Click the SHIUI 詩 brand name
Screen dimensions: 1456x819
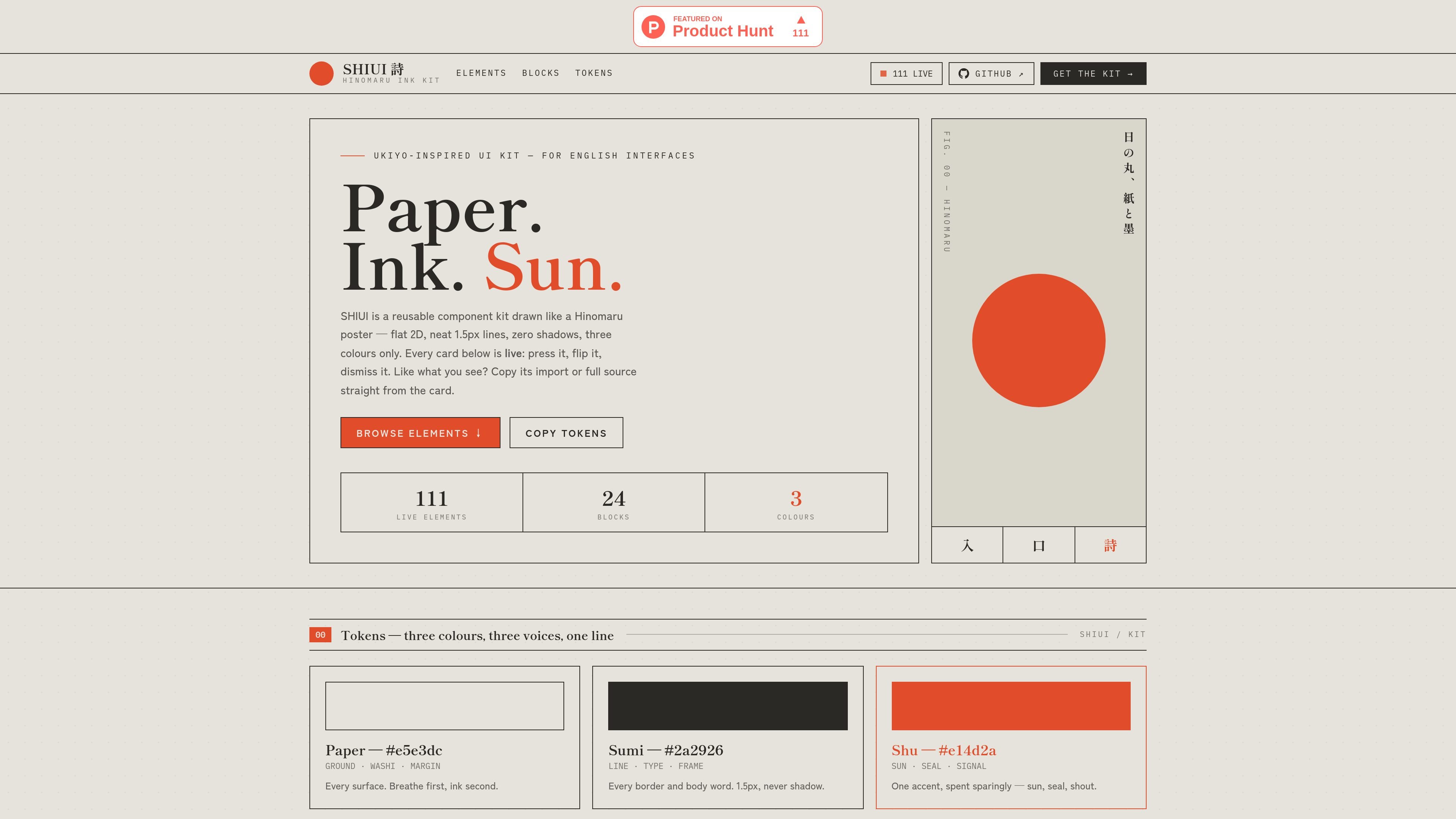373,69
